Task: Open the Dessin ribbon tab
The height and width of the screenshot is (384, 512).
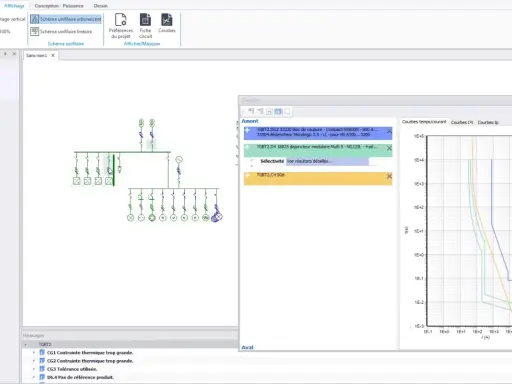Action: (100, 6)
